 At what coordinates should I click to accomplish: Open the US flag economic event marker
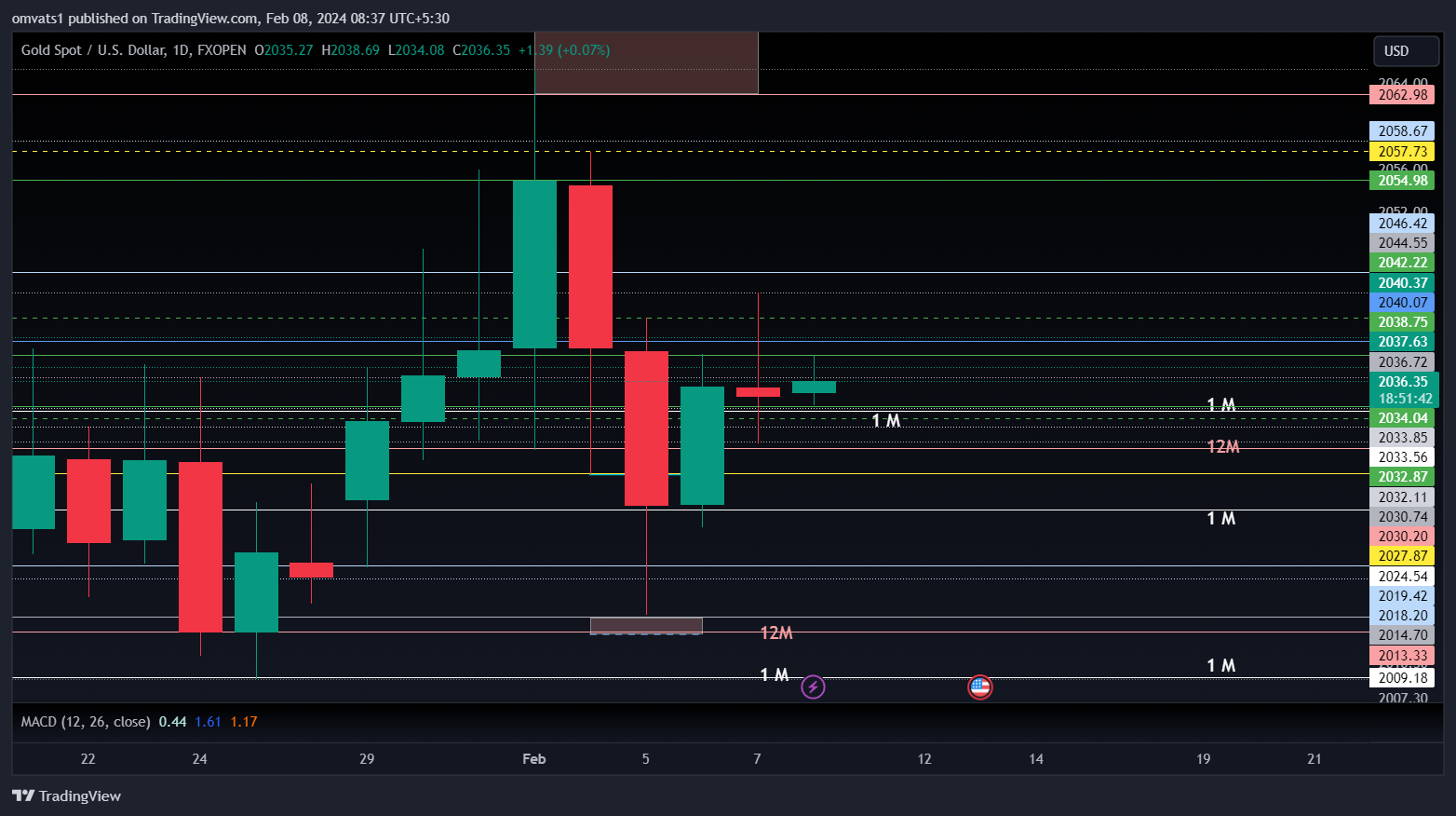[979, 687]
